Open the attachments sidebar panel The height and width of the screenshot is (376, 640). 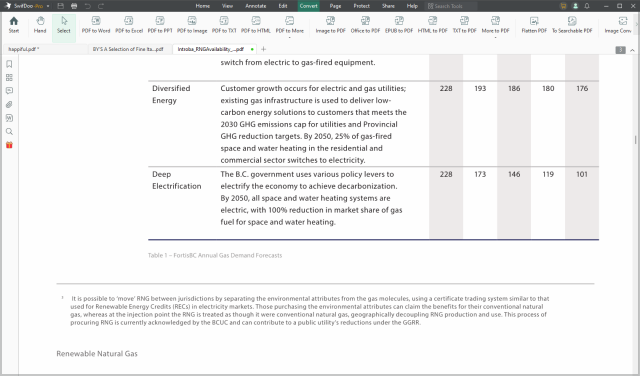pyautogui.click(x=9, y=105)
